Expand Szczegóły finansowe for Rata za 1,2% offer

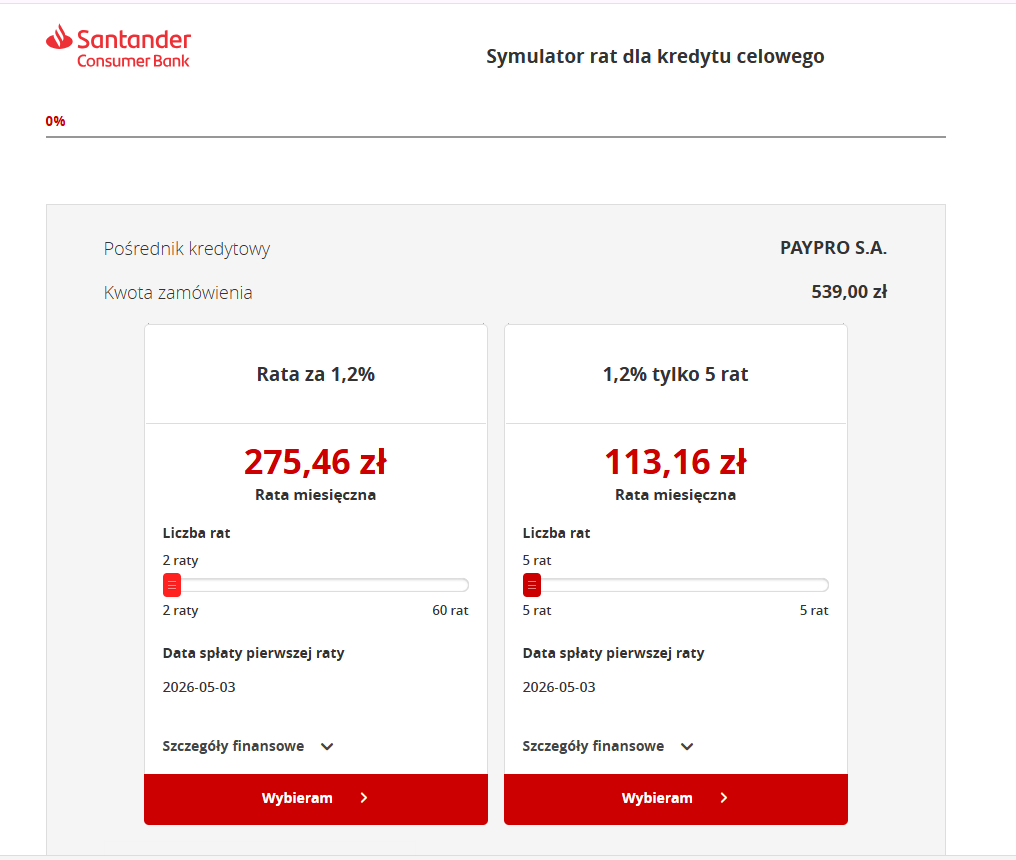coord(233,746)
